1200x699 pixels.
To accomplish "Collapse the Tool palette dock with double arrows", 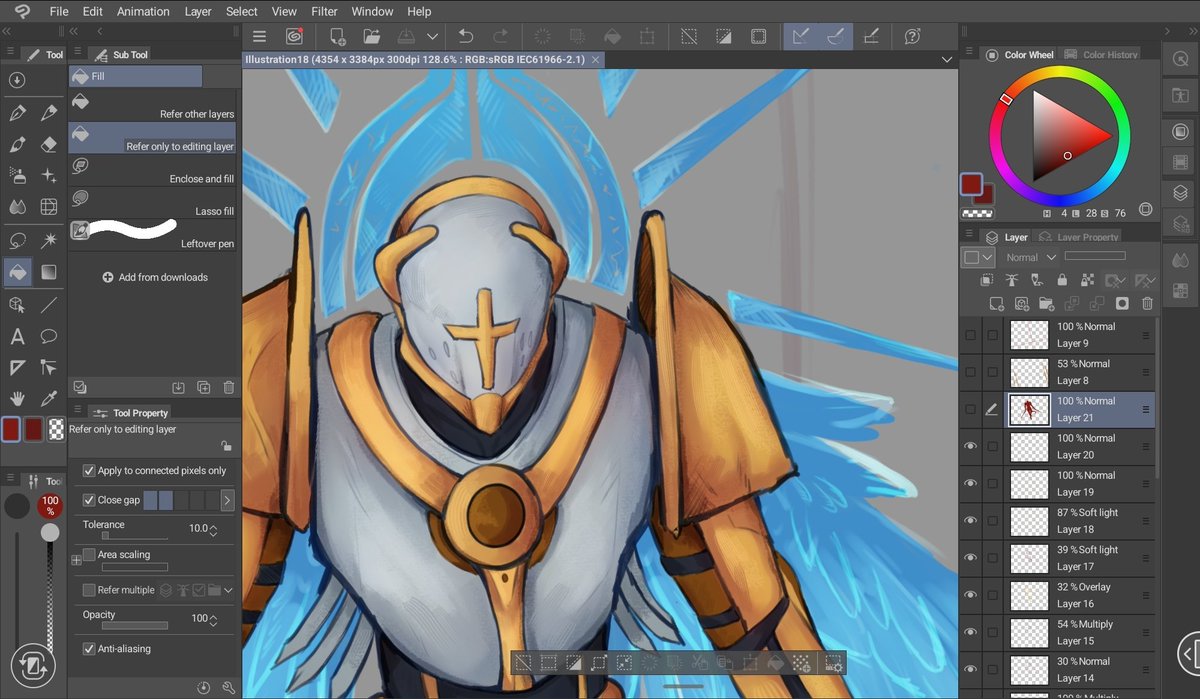I will point(7,33).
